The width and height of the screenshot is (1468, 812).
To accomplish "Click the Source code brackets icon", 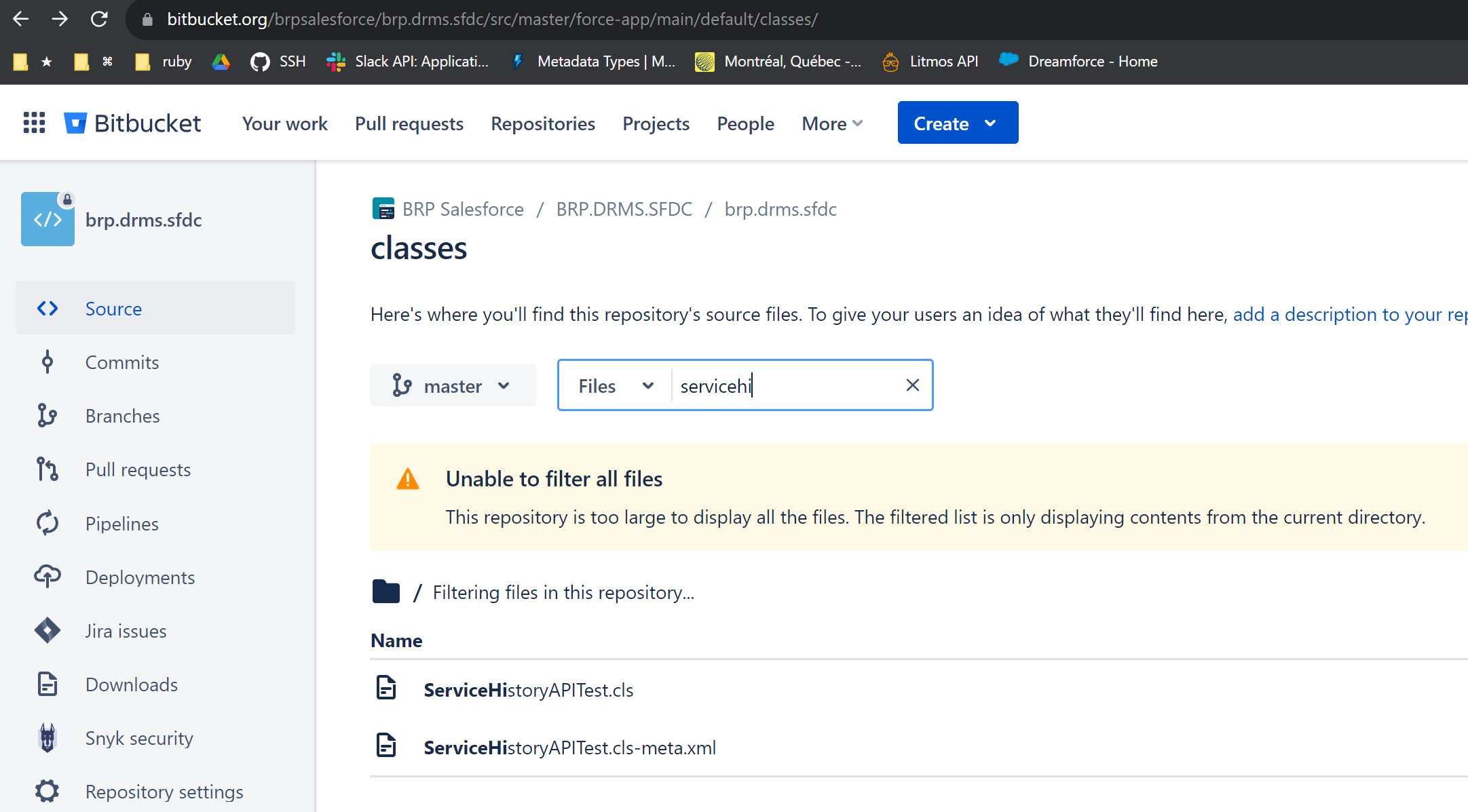I will (x=48, y=309).
